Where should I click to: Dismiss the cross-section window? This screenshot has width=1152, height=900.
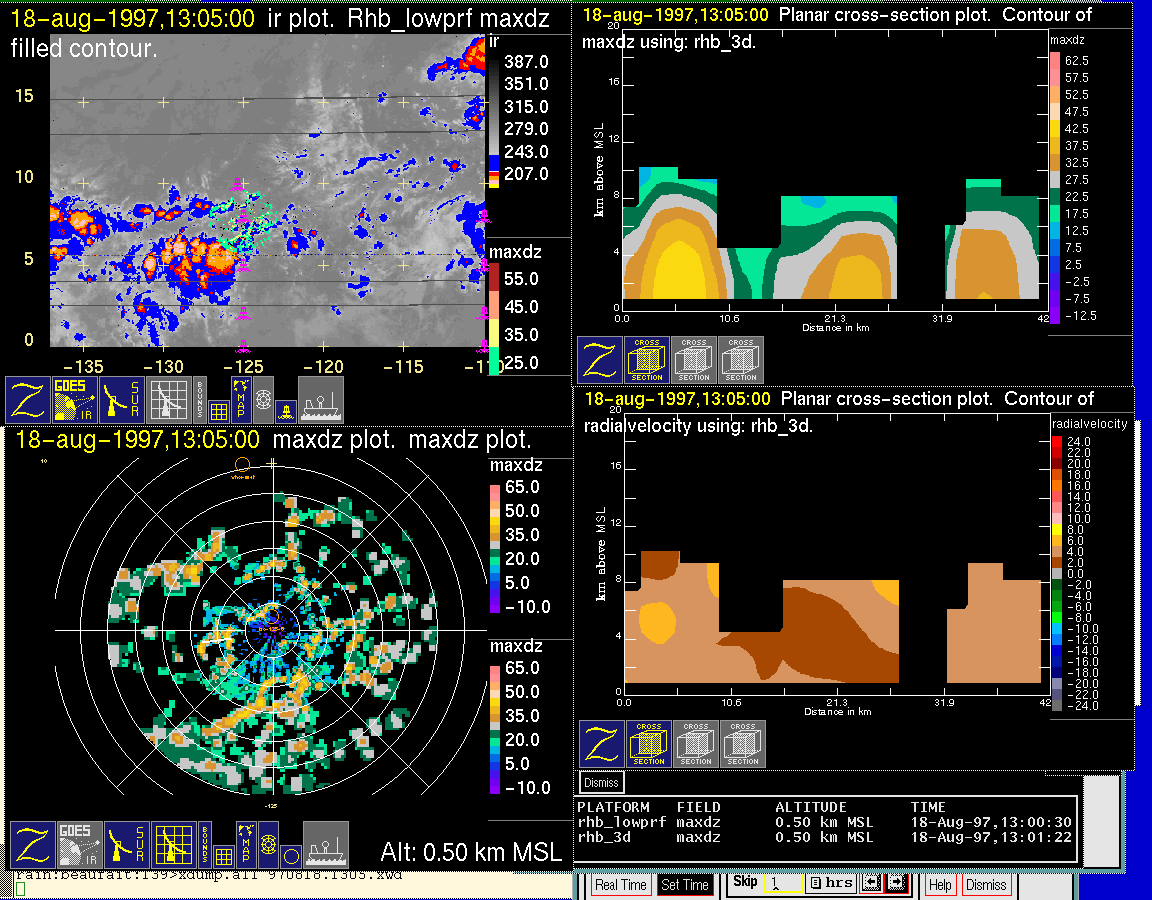602,782
